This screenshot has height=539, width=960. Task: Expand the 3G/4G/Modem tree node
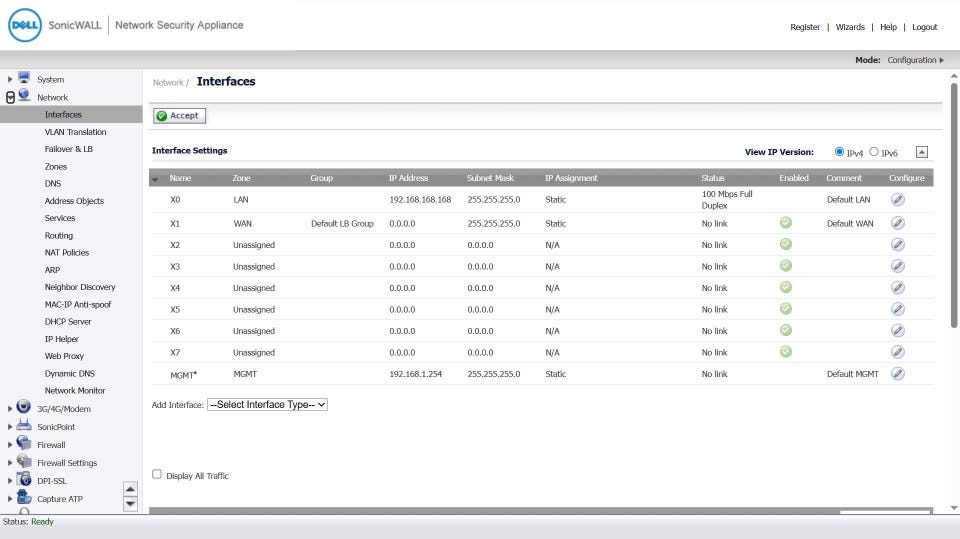10,409
